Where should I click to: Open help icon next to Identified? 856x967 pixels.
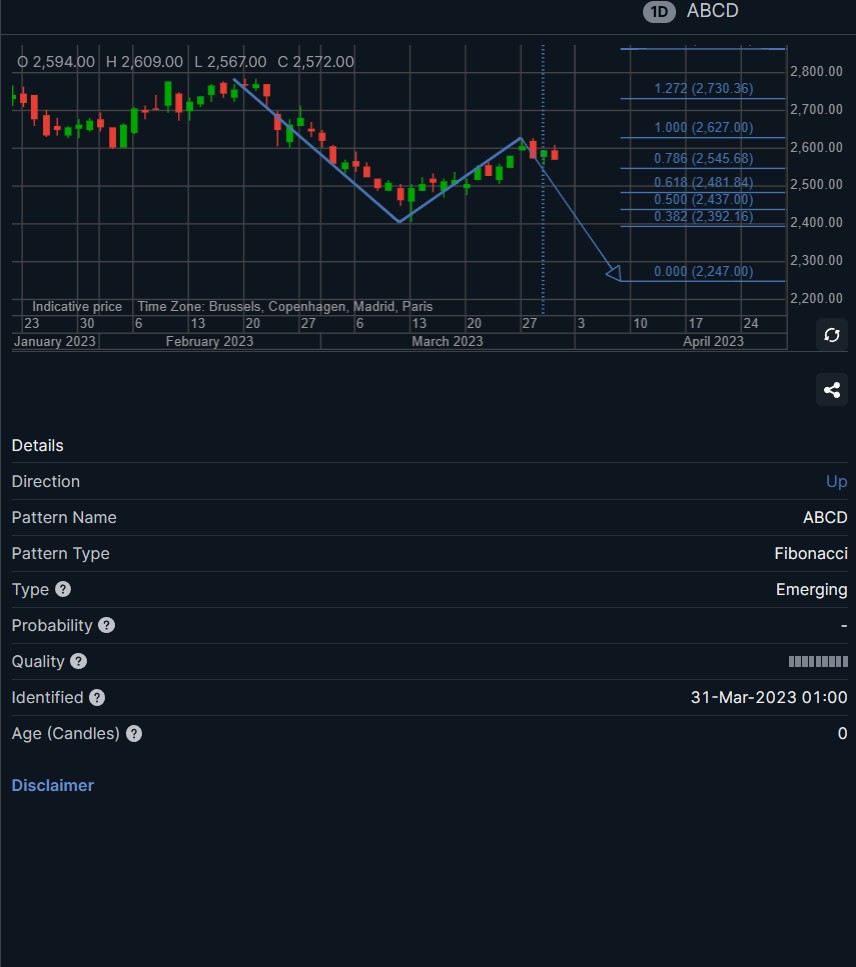[97, 697]
